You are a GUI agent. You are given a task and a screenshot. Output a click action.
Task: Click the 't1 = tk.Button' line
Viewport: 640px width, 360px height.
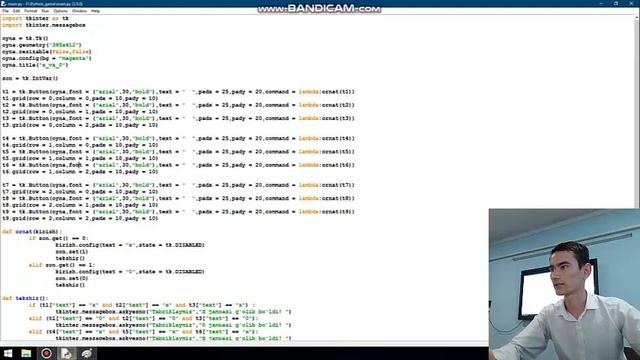[178, 92]
